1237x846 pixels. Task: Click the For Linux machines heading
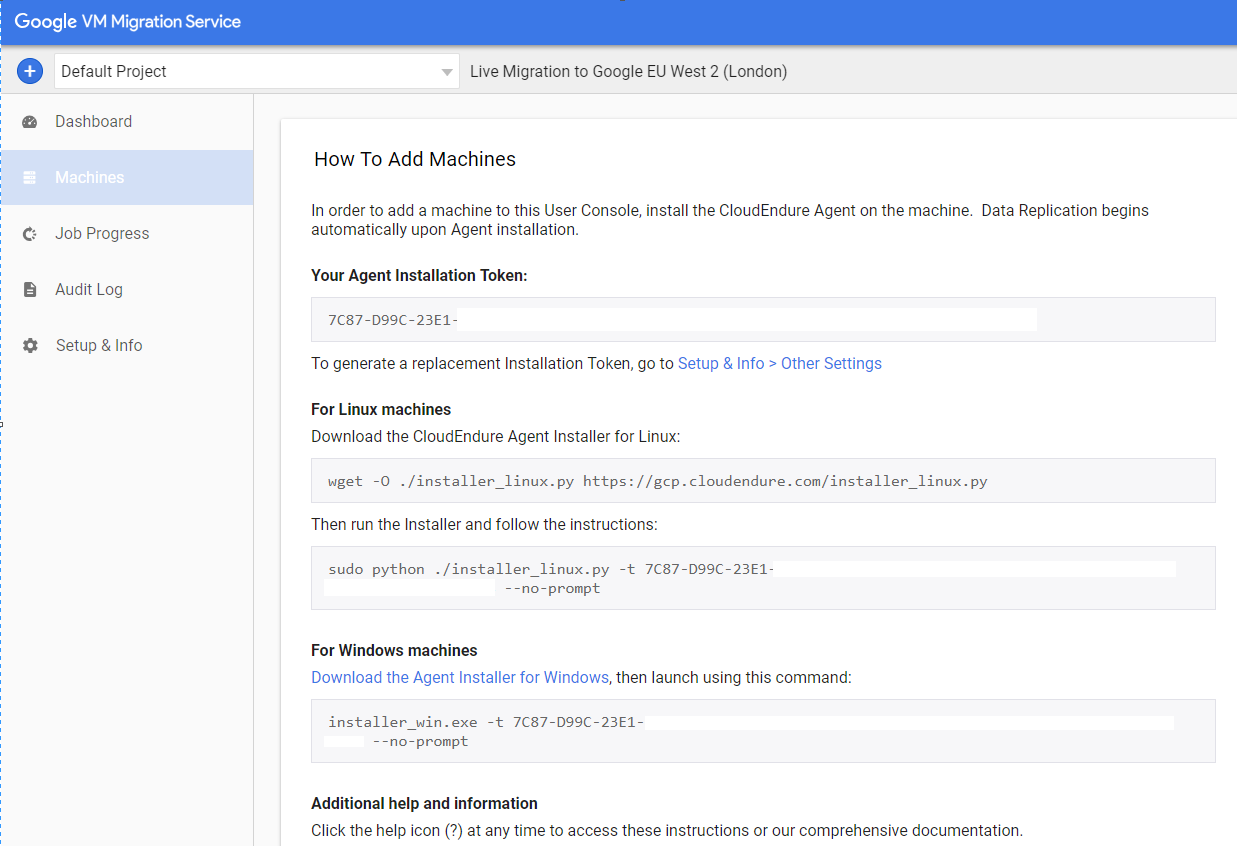coord(381,410)
